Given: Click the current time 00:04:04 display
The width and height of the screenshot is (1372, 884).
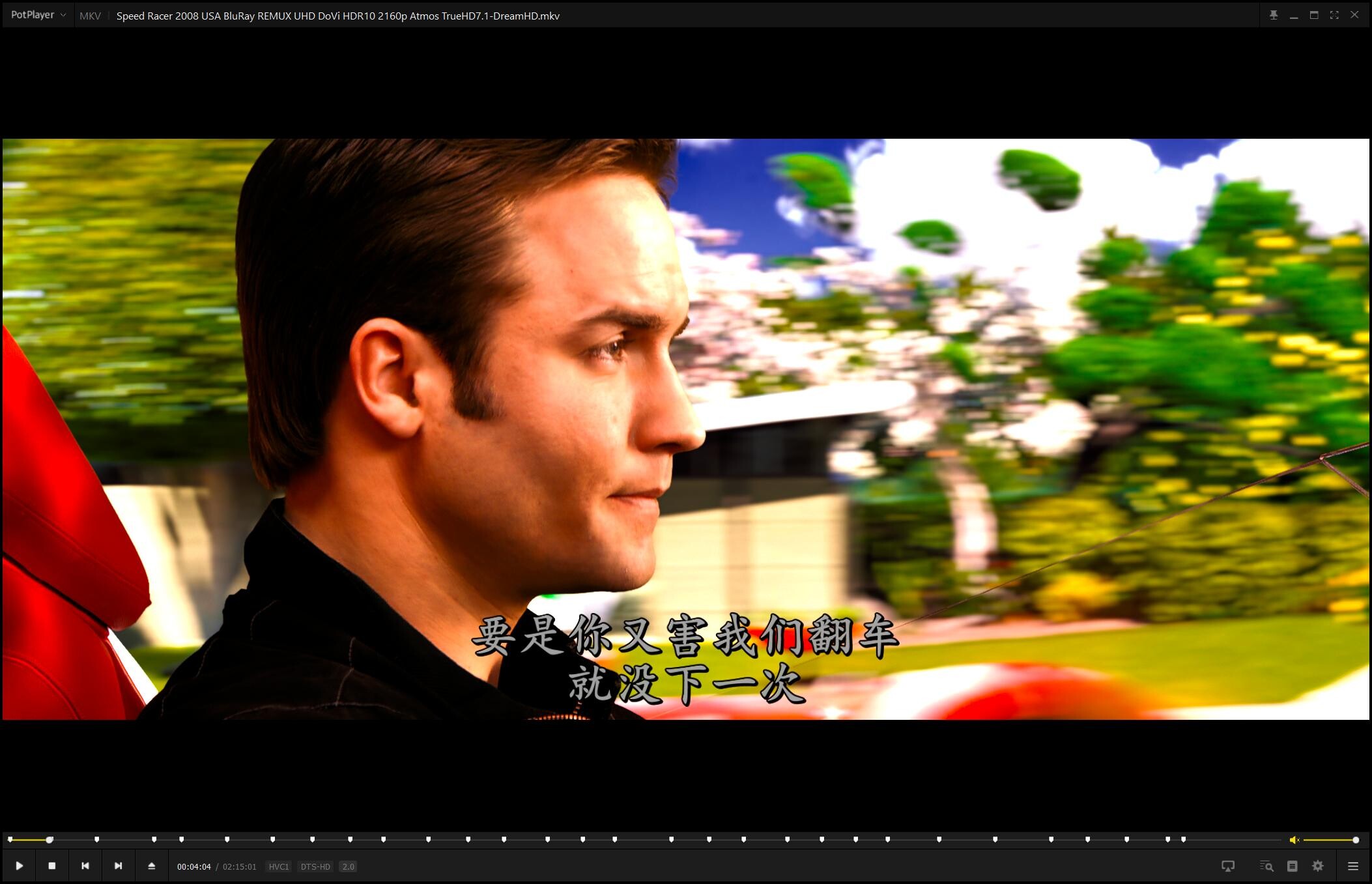Looking at the screenshot, I should click(194, 866).
